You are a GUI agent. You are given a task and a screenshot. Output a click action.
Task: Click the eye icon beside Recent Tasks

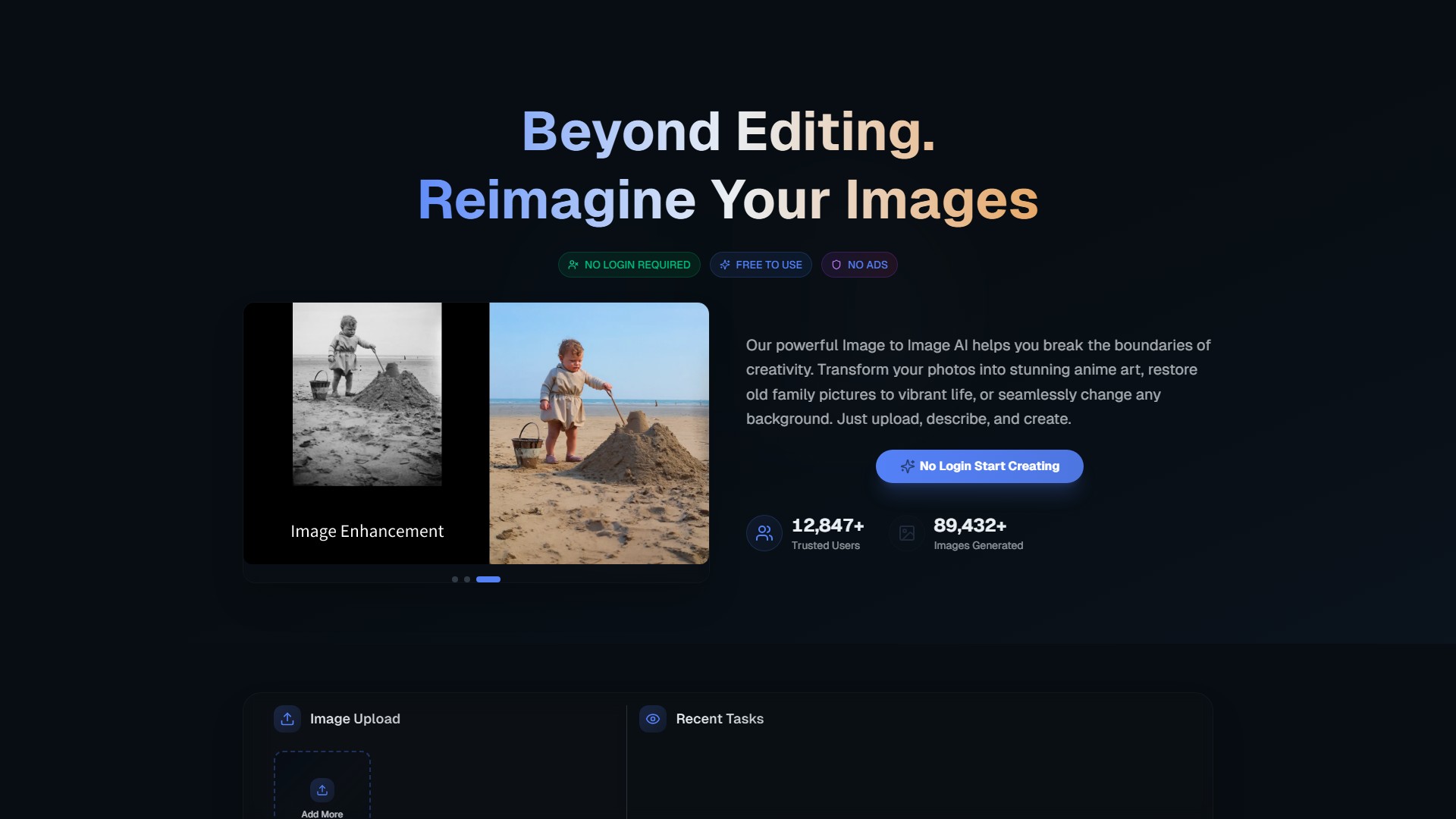[653, 719]
